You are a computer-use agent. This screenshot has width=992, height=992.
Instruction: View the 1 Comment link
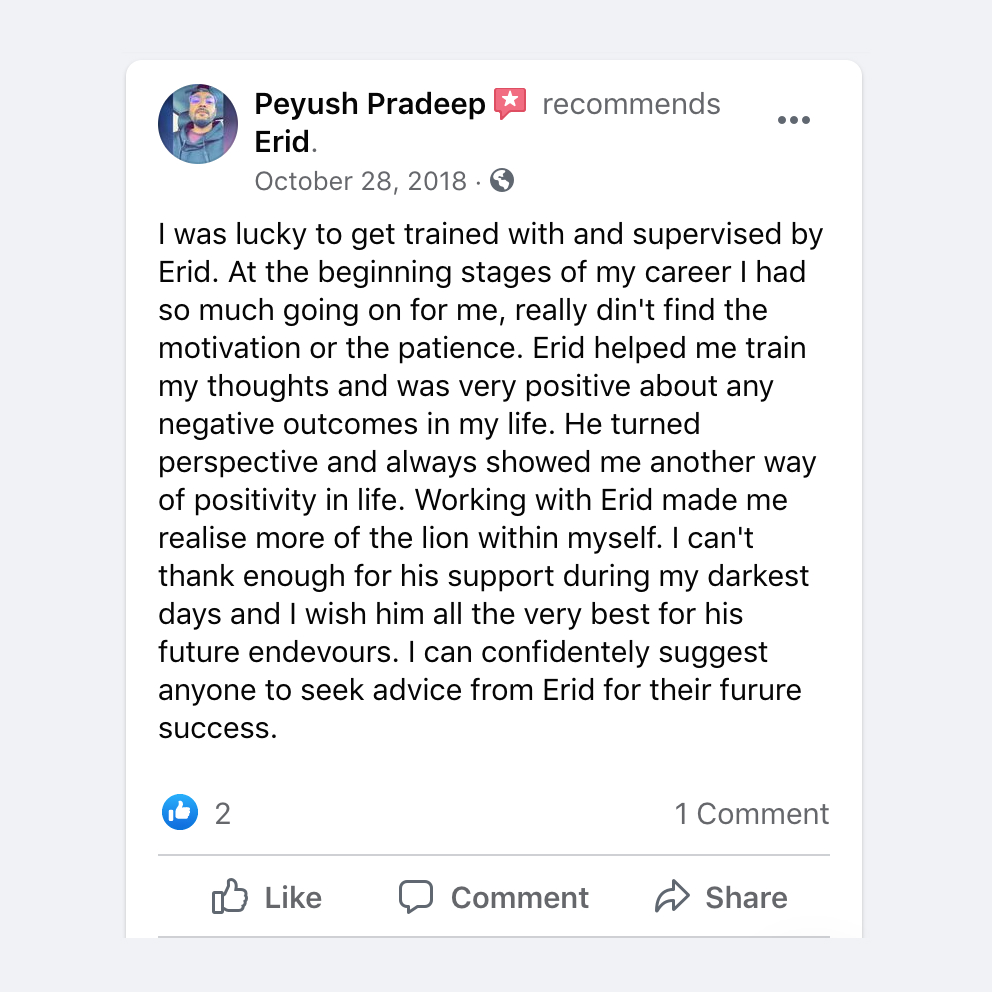[x=751, y=813]
